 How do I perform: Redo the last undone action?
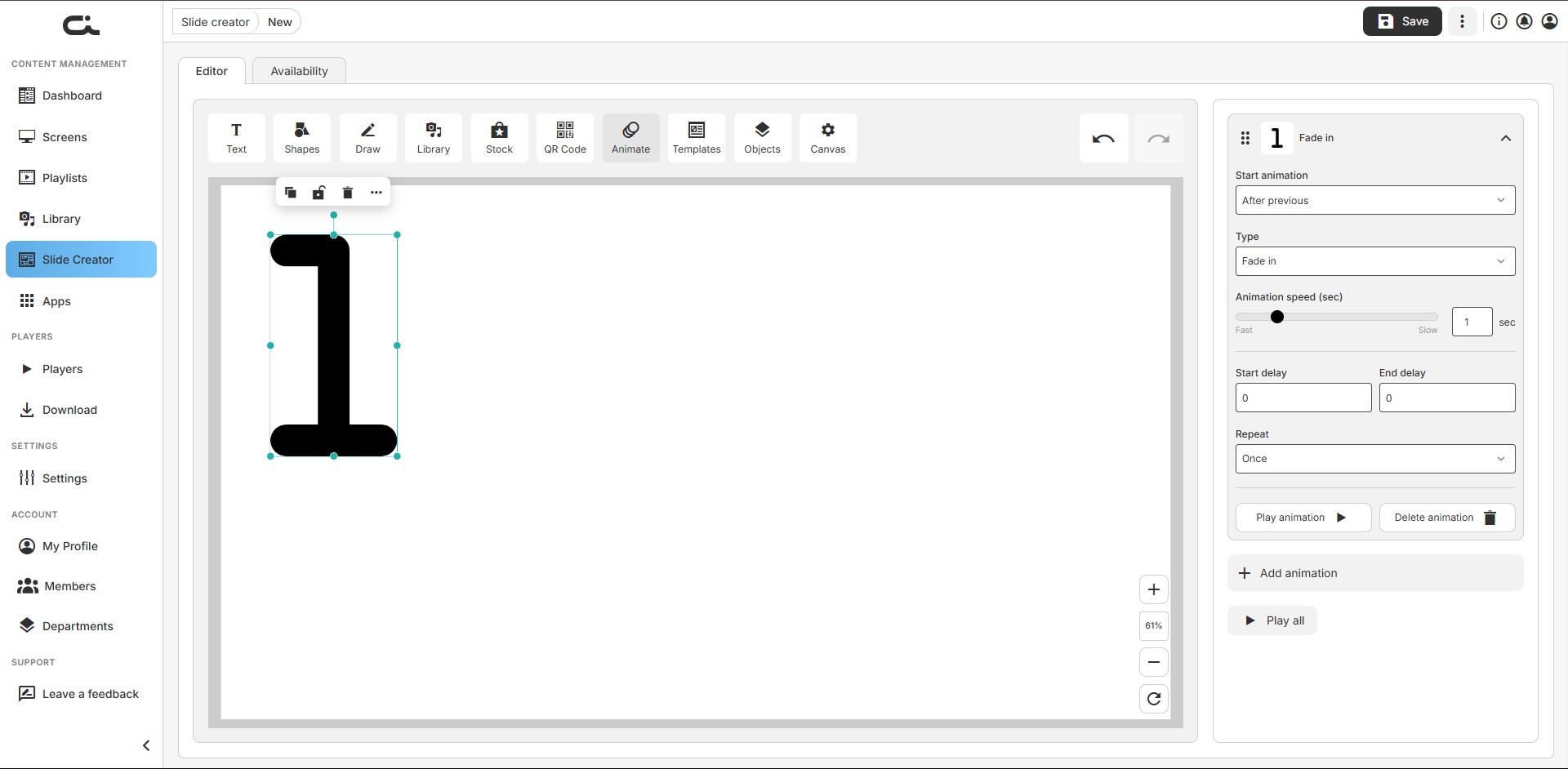point(1158,138)
